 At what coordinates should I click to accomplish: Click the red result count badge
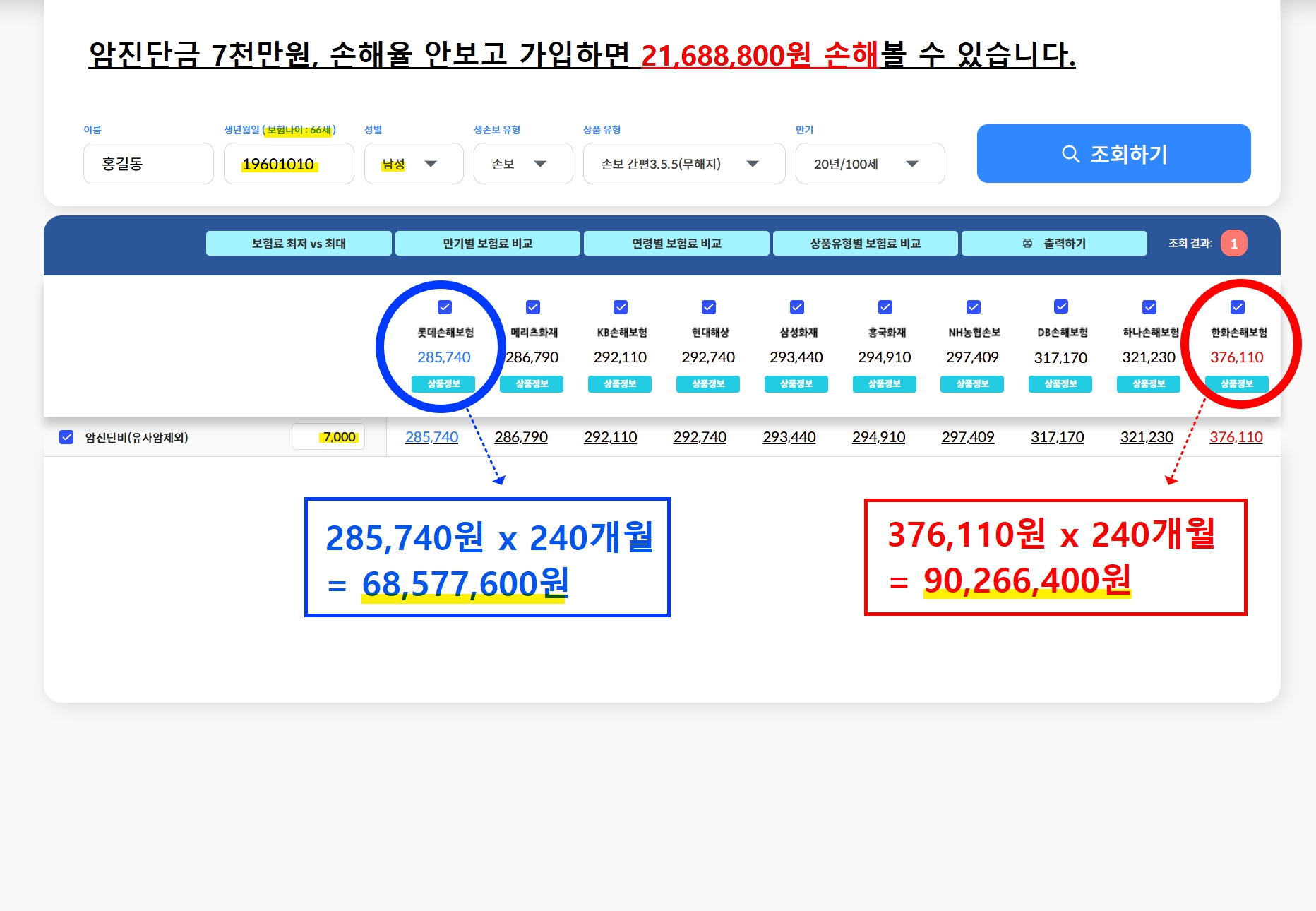coord(1233,244)
